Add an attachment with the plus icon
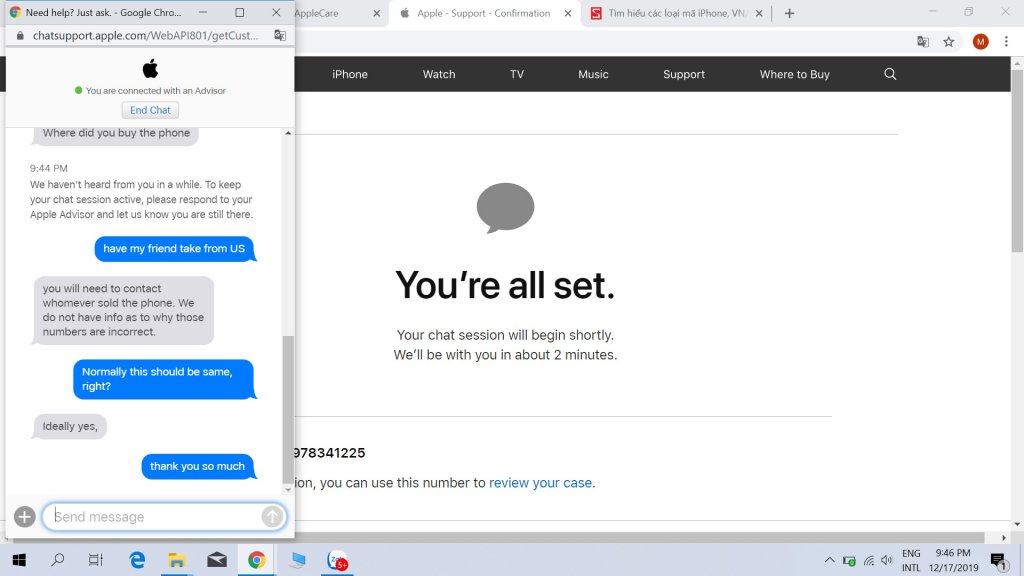The width and height of the screenshot is (1024, 576). tap(24, 517)
